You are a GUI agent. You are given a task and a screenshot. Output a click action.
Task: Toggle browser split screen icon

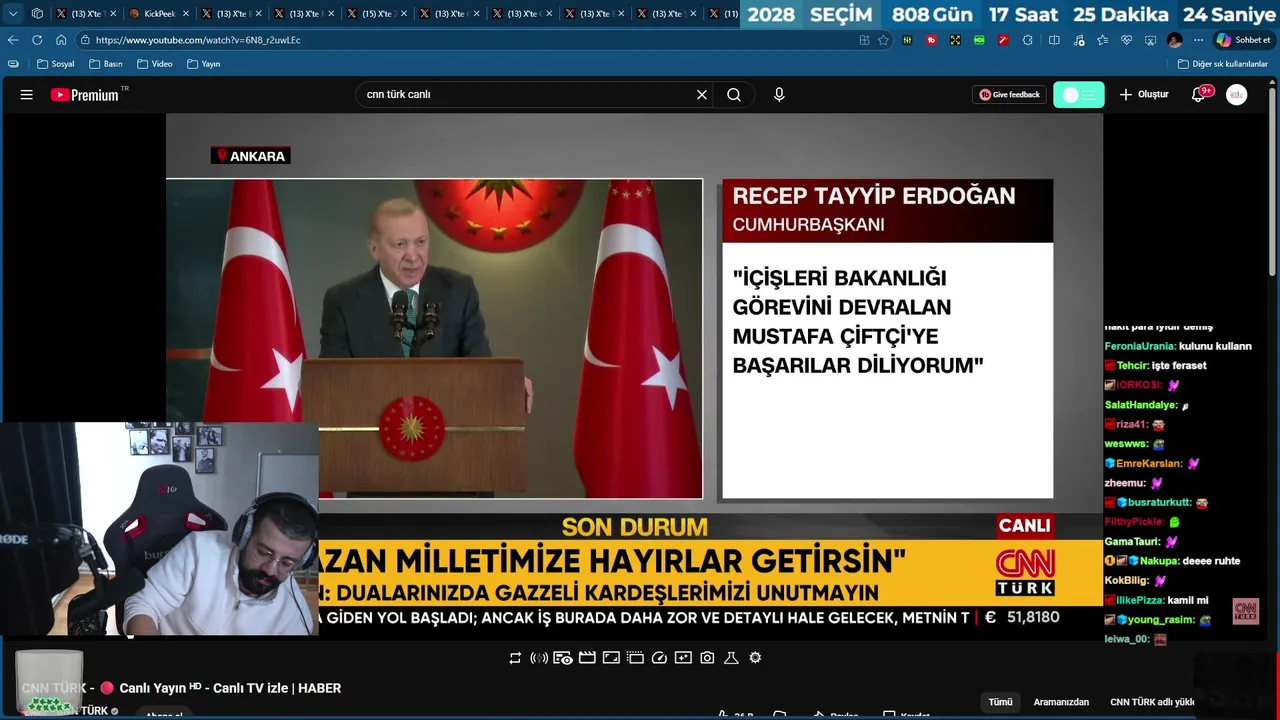tap(1054, 40)
